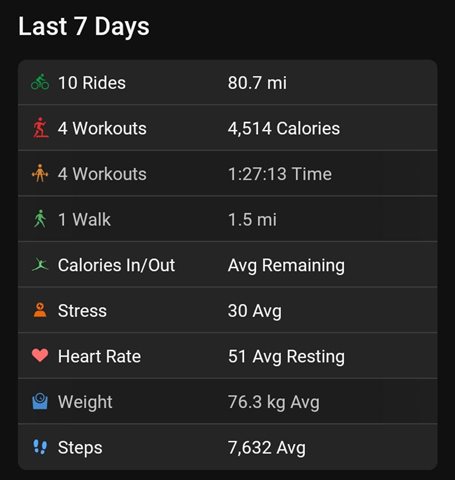The width and height of the screenshot is (455, 480).
Task: Select the 1 Walk entry
Action: [x=228, y=219]
